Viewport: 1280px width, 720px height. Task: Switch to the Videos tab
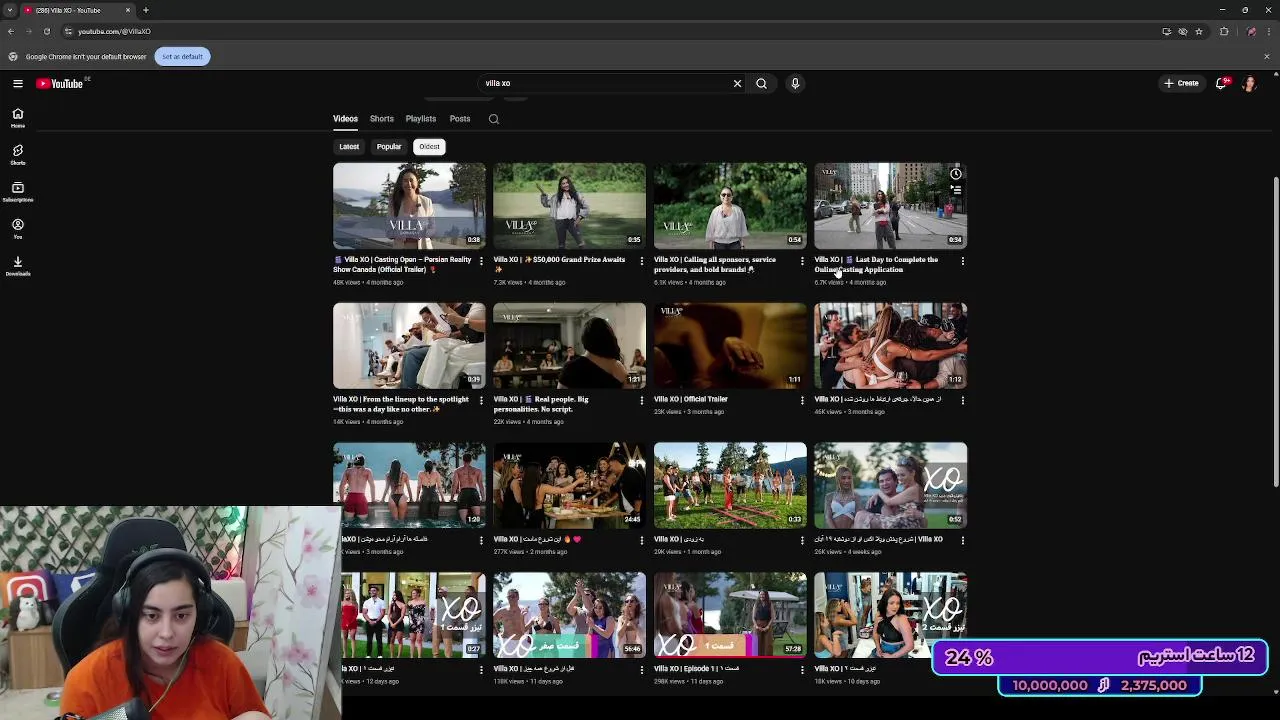coord(345,119)
